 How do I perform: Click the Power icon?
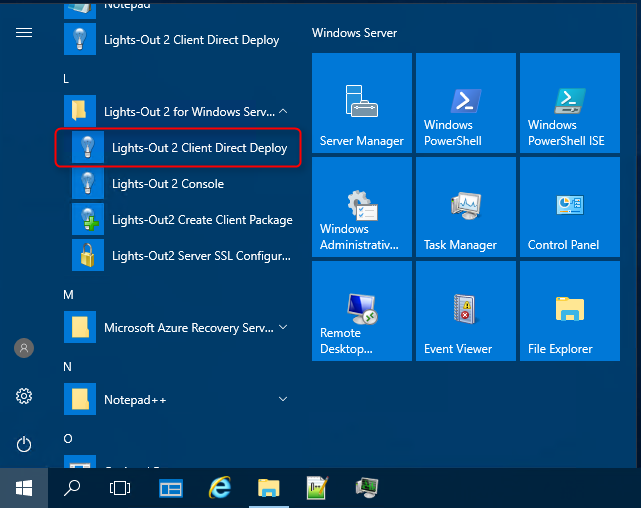pos(24,444)
